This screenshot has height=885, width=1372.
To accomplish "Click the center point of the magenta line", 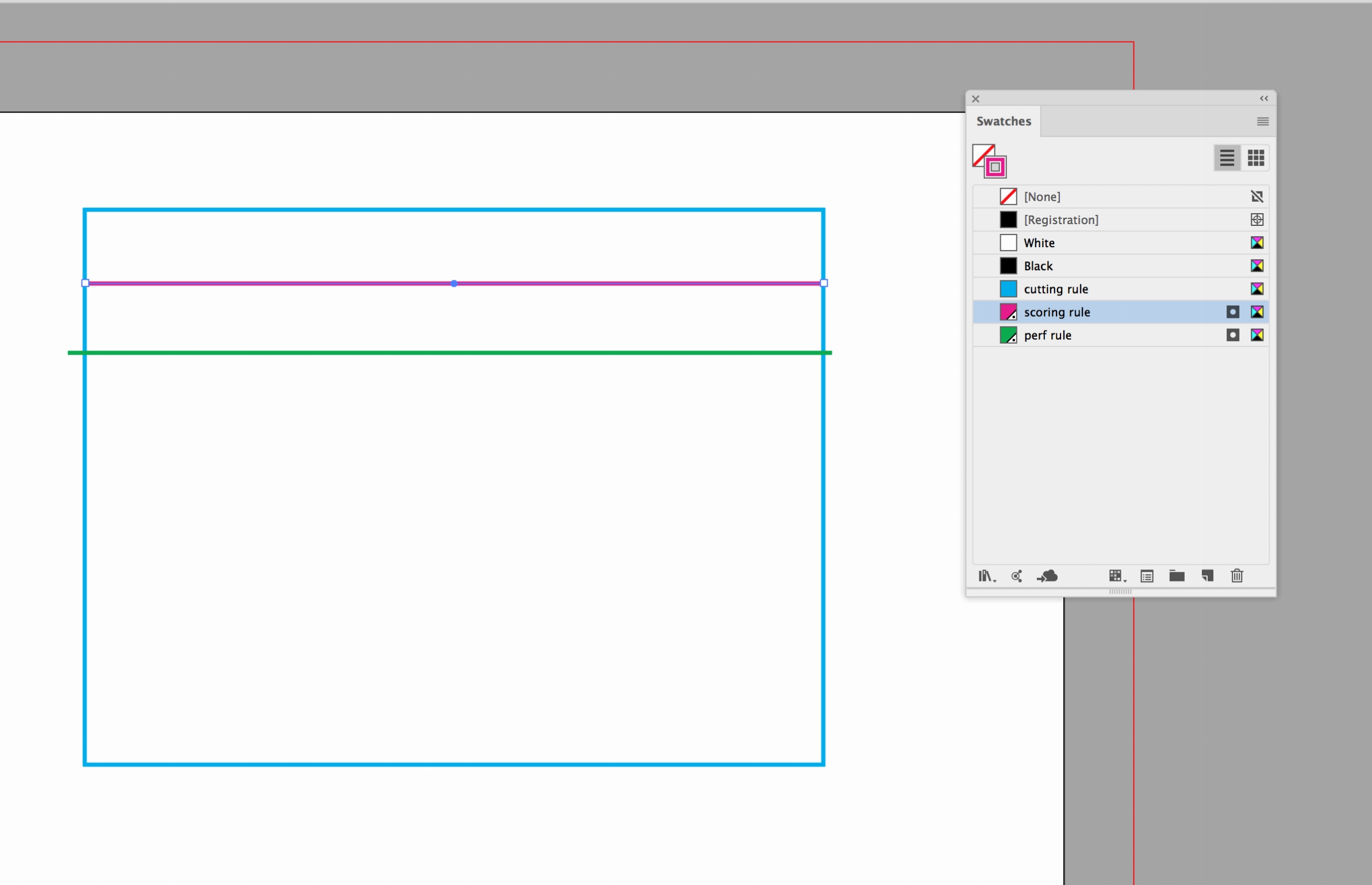I will pos(454,283).
